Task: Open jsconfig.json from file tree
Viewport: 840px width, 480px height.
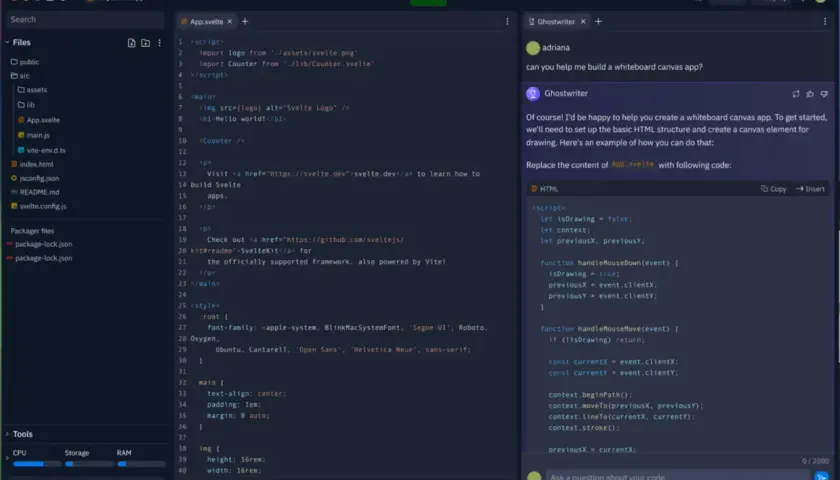Action: pyautogui.click(x=40, y=178)
